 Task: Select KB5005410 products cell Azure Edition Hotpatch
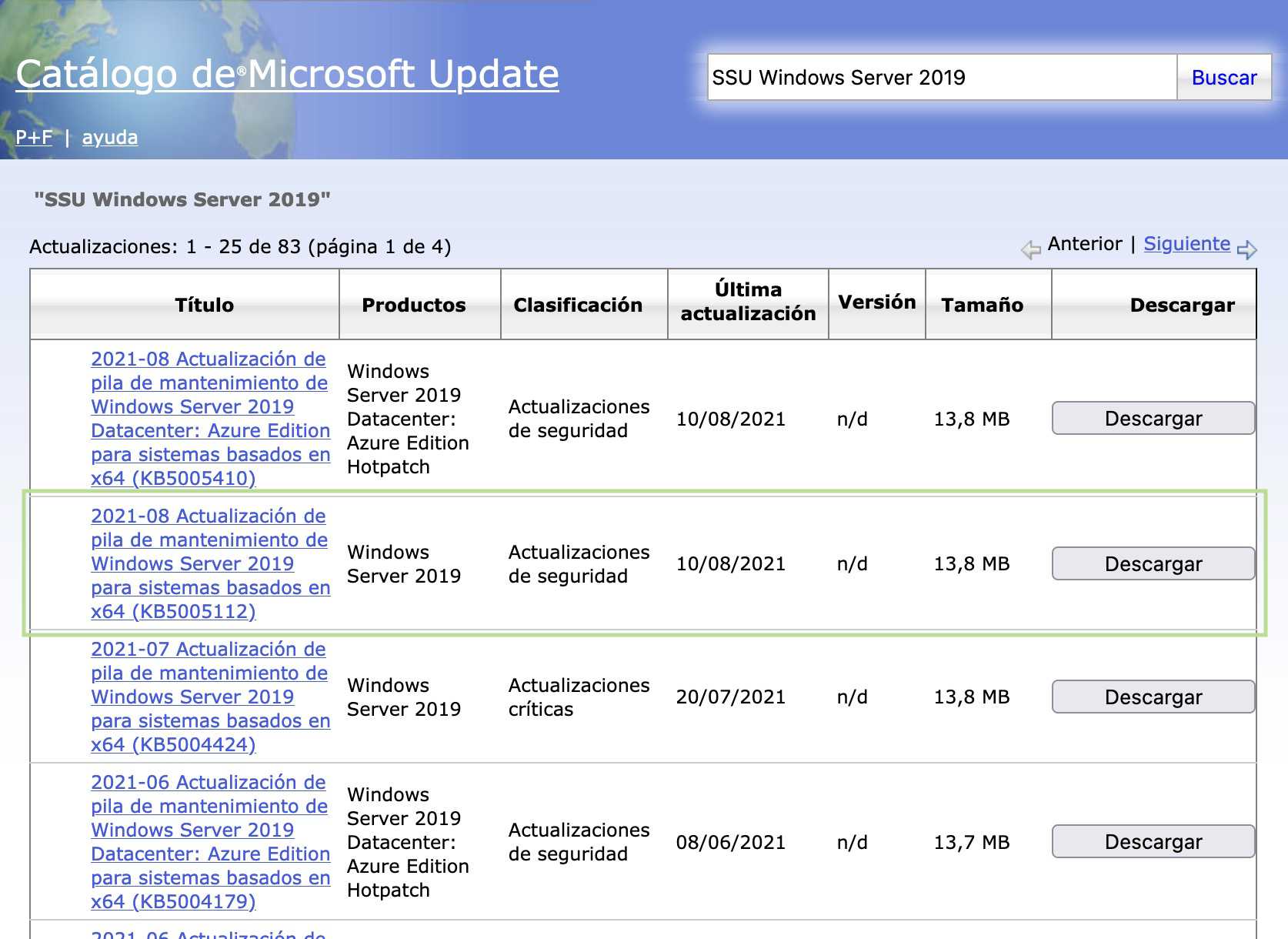[408, 419]
